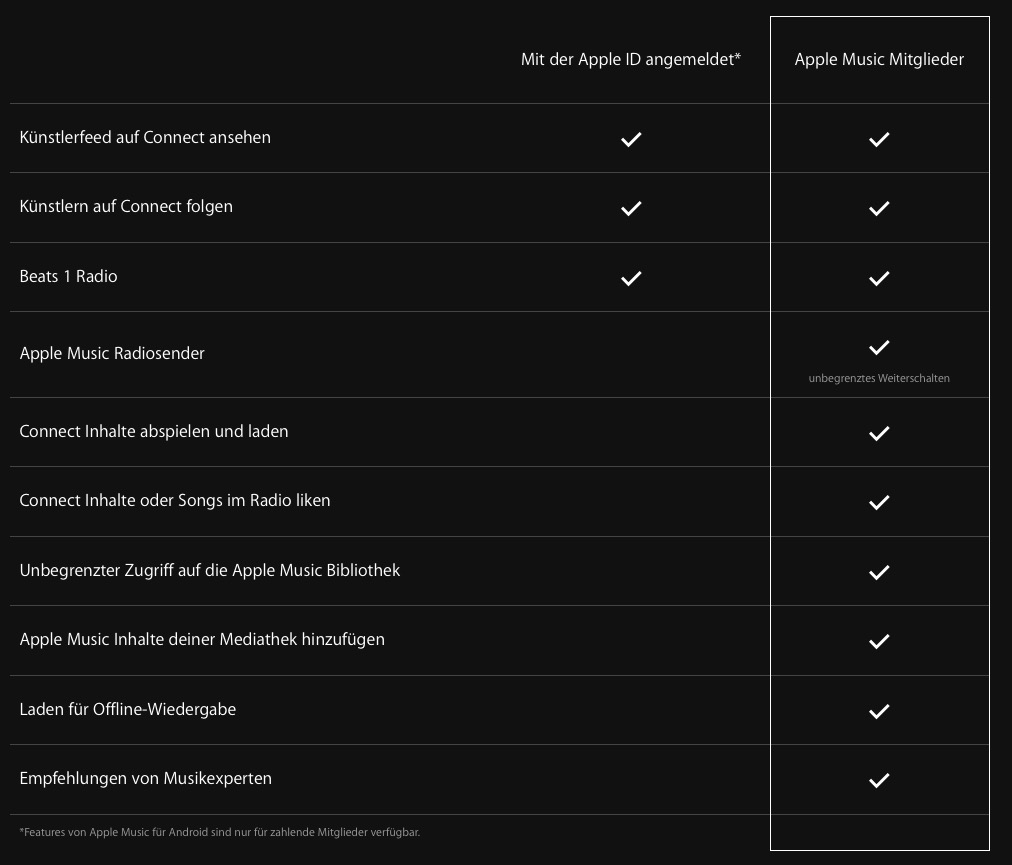Click the Apple ID checkmark for Künstlern auf Connect folgen
Viewport: 1012px width, 865px height.
click(x=631, y=209)
